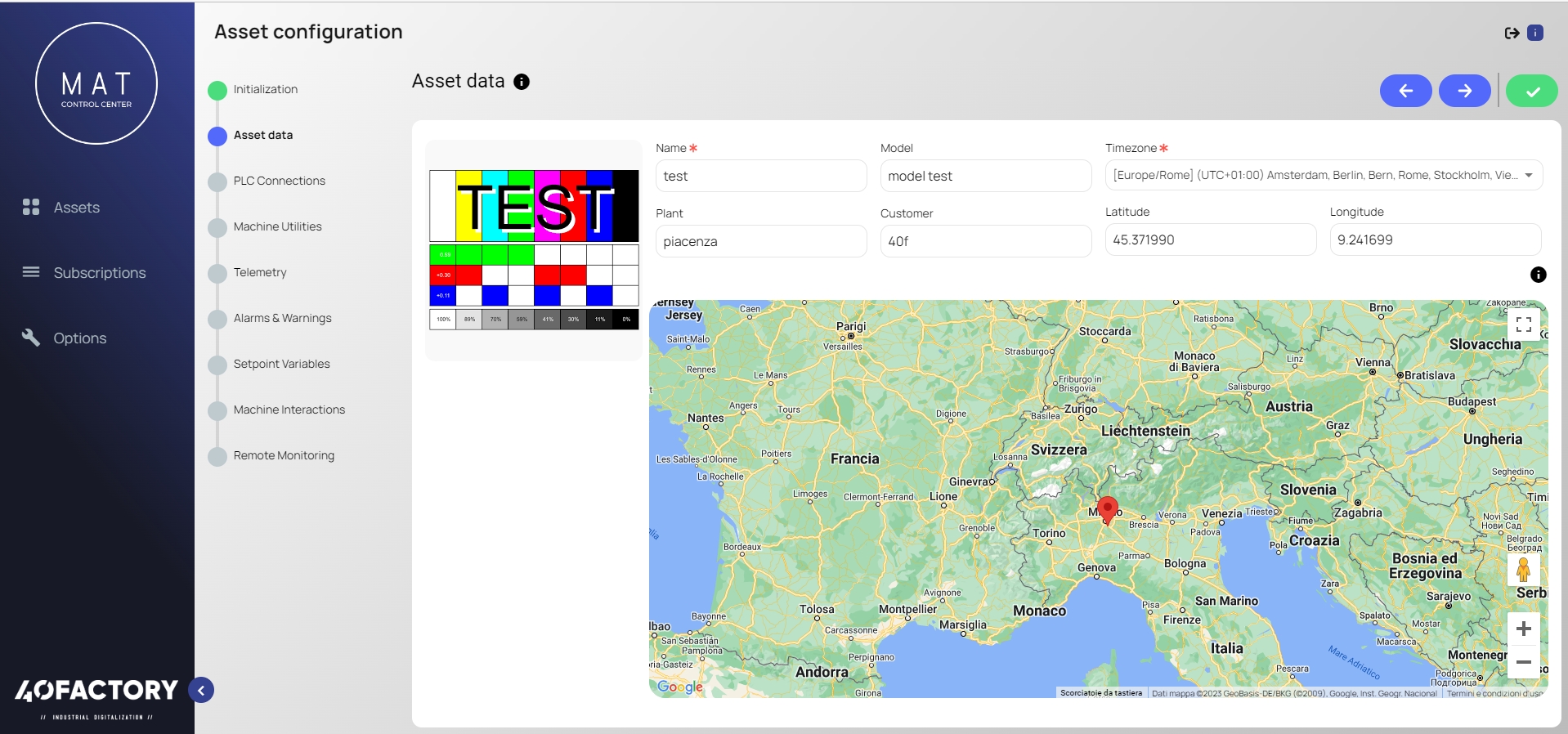Click the Latitude input field
1568x734 pixels.
point(1210,240)
